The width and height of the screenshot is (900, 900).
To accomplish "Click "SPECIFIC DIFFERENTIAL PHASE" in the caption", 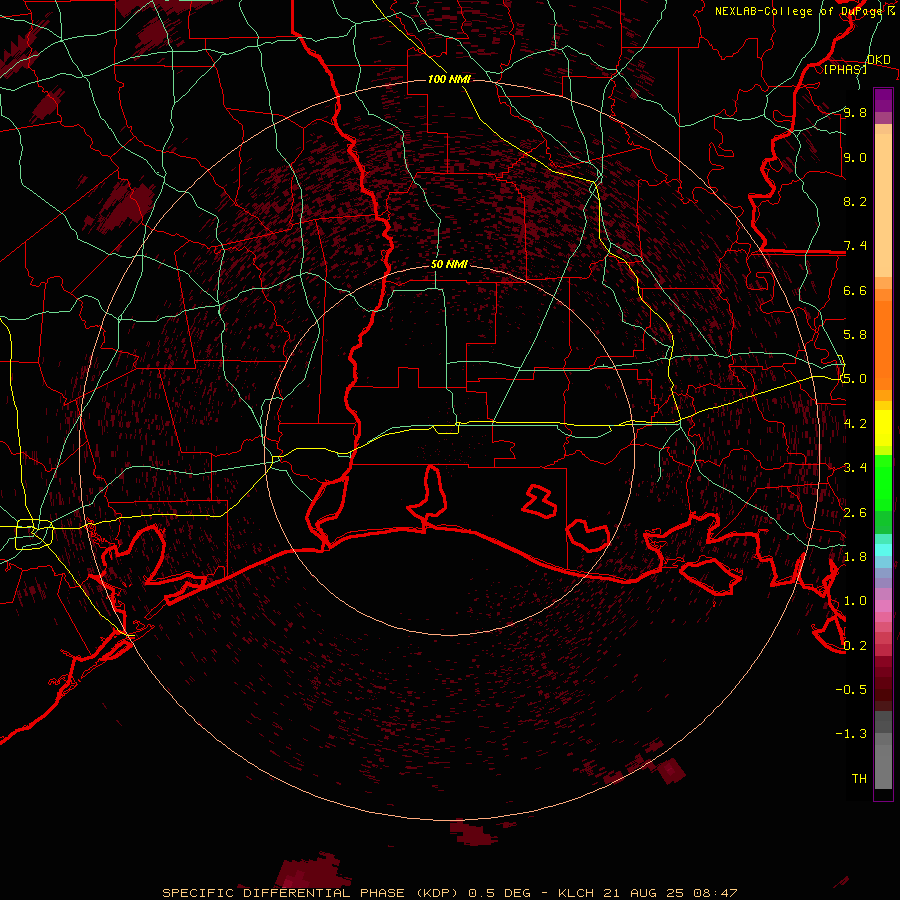I will [x=285, y=893].
